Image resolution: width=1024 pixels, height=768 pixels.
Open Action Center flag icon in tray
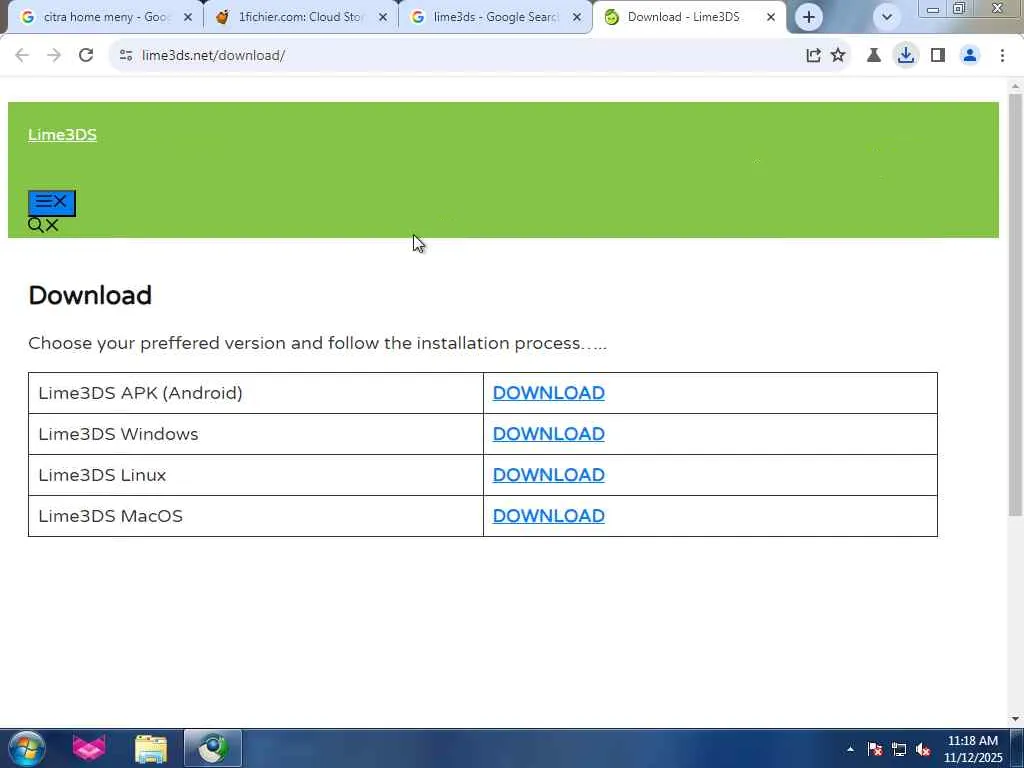[x=875, y=750]
